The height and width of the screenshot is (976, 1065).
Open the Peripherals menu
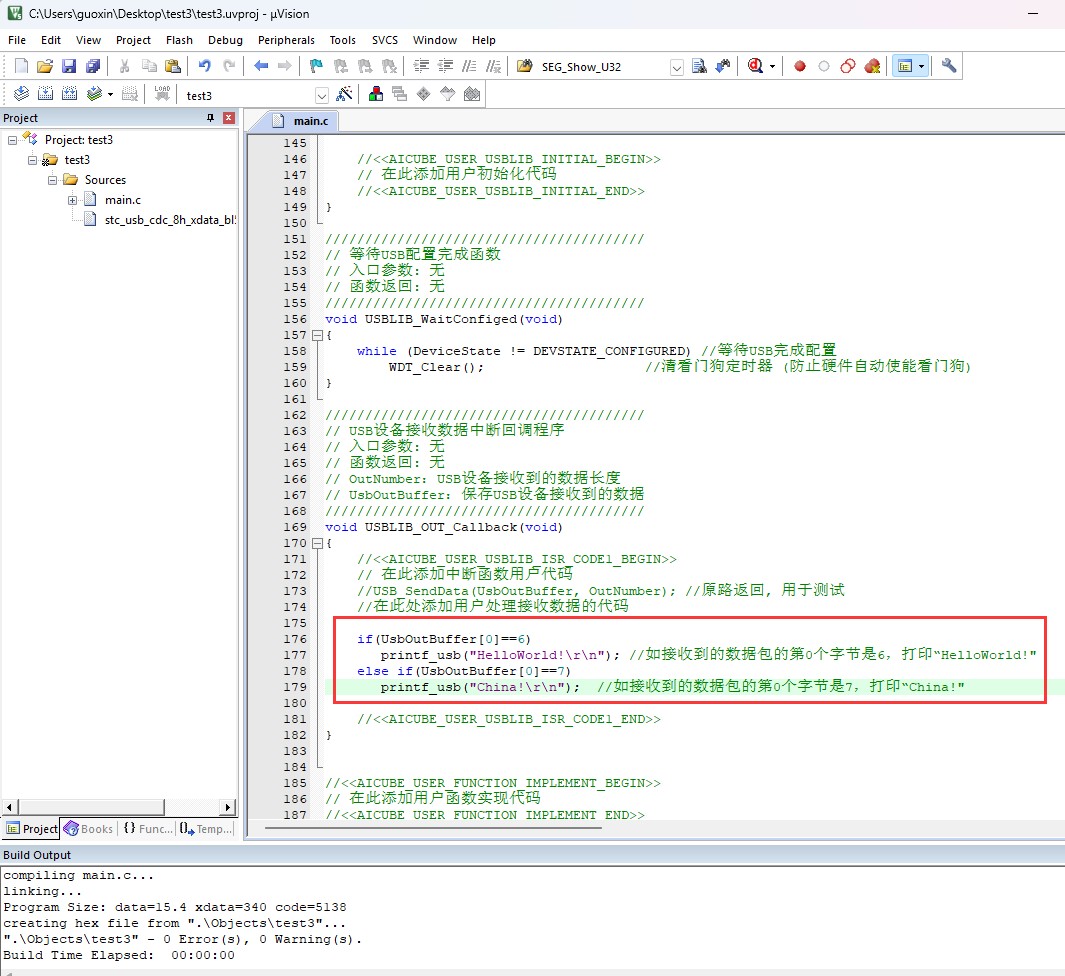[x=286, y=40]
